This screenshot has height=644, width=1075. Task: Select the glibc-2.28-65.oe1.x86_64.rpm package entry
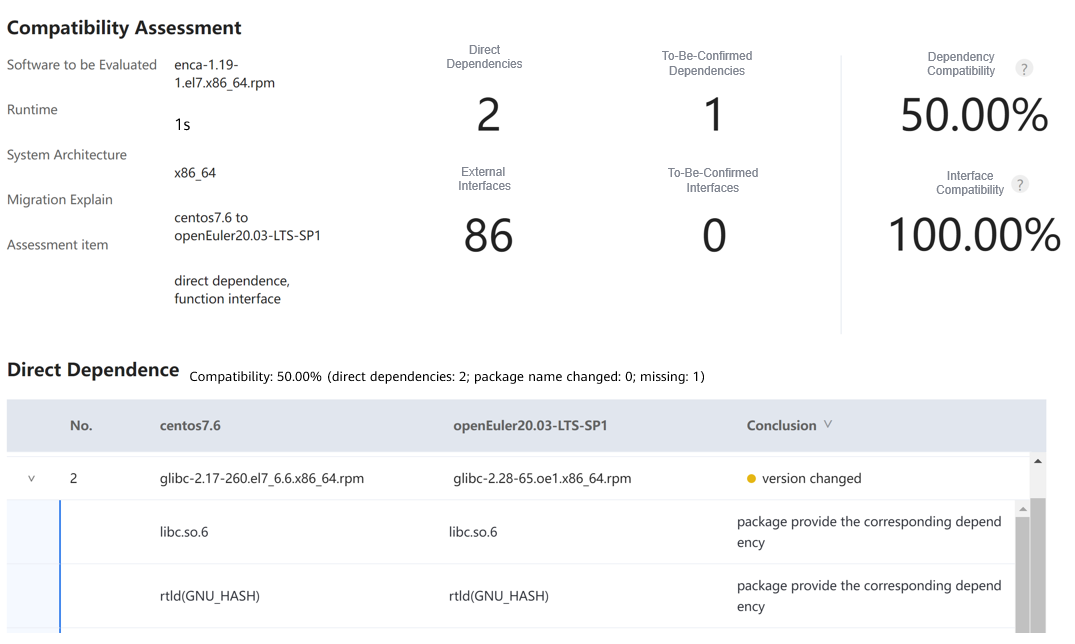tap(542, 479)
